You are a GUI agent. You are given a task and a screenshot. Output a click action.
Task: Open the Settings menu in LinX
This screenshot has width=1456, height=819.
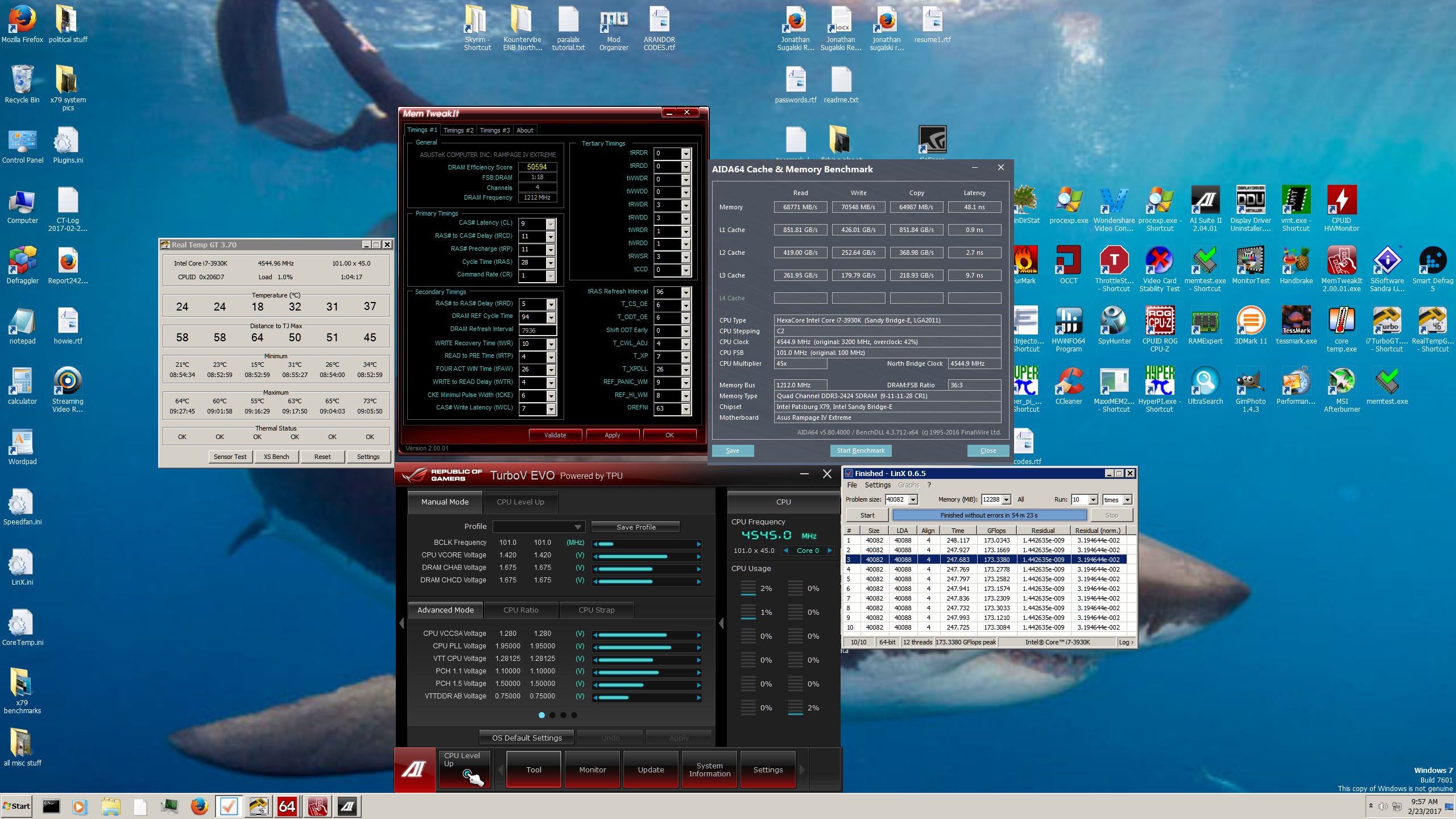coord(878,485)
